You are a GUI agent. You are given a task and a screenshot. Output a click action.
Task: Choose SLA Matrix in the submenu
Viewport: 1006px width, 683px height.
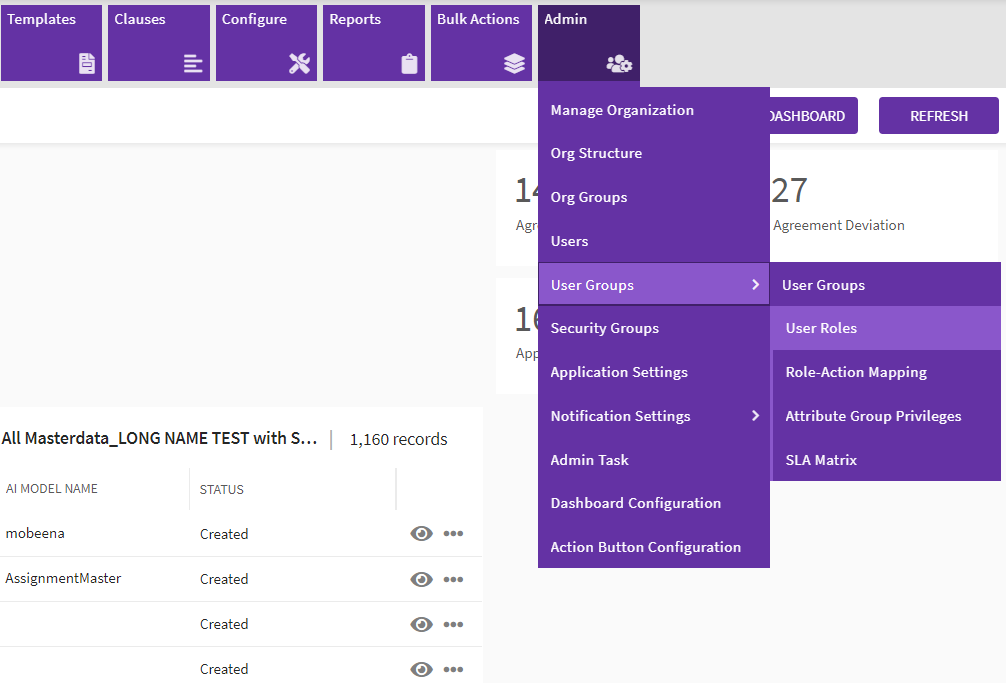coord(821,460)
